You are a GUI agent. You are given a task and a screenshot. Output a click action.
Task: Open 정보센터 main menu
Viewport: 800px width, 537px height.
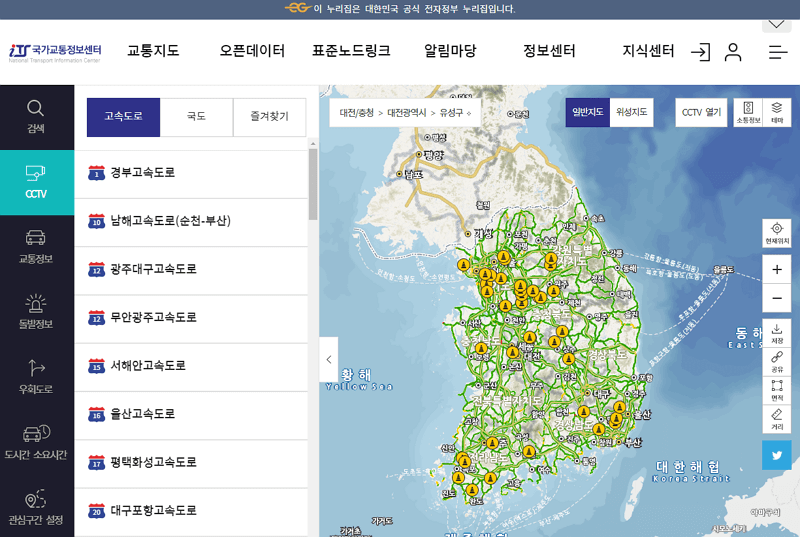click(549, 50)
